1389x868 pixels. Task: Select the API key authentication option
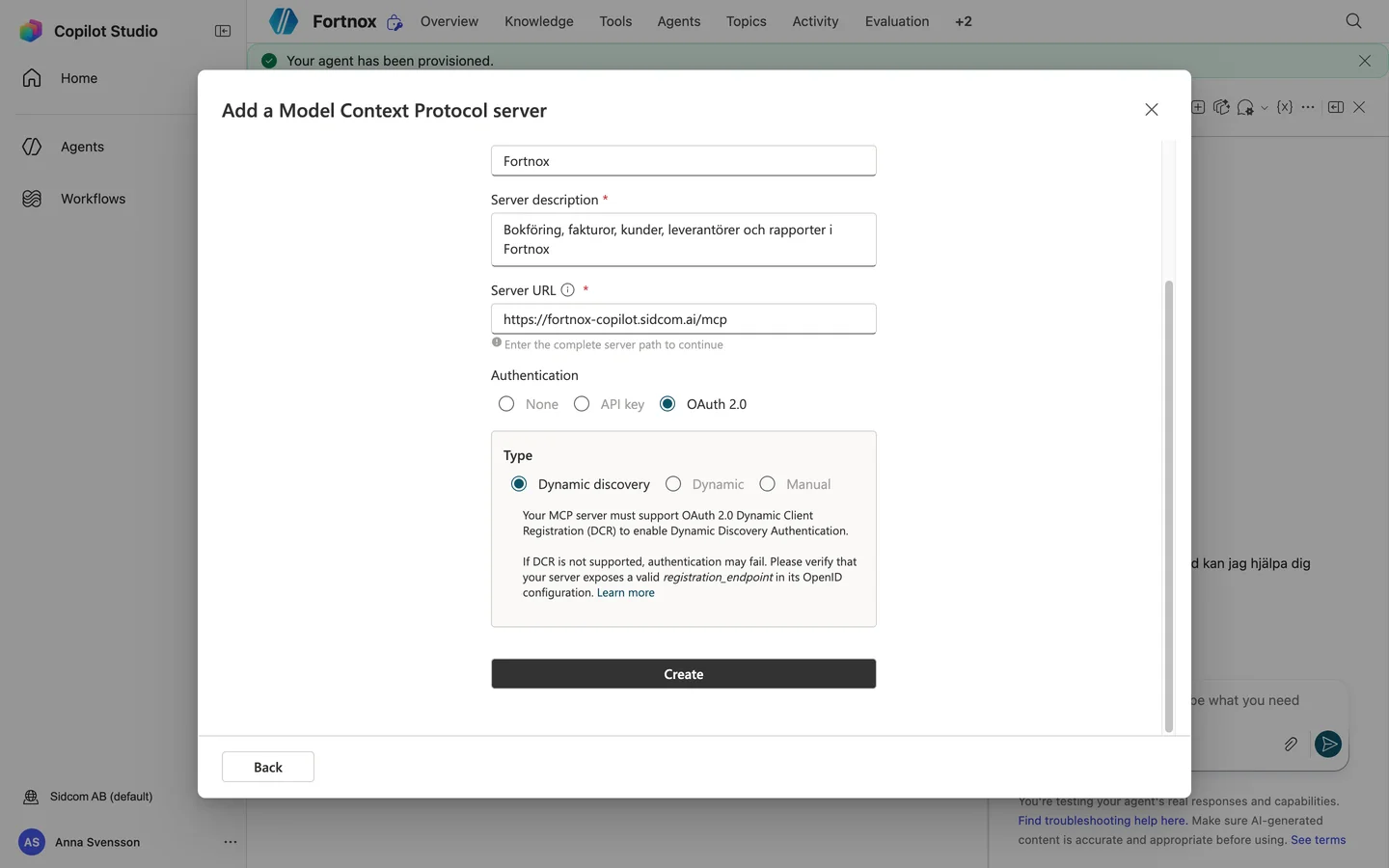coord(582,404)
